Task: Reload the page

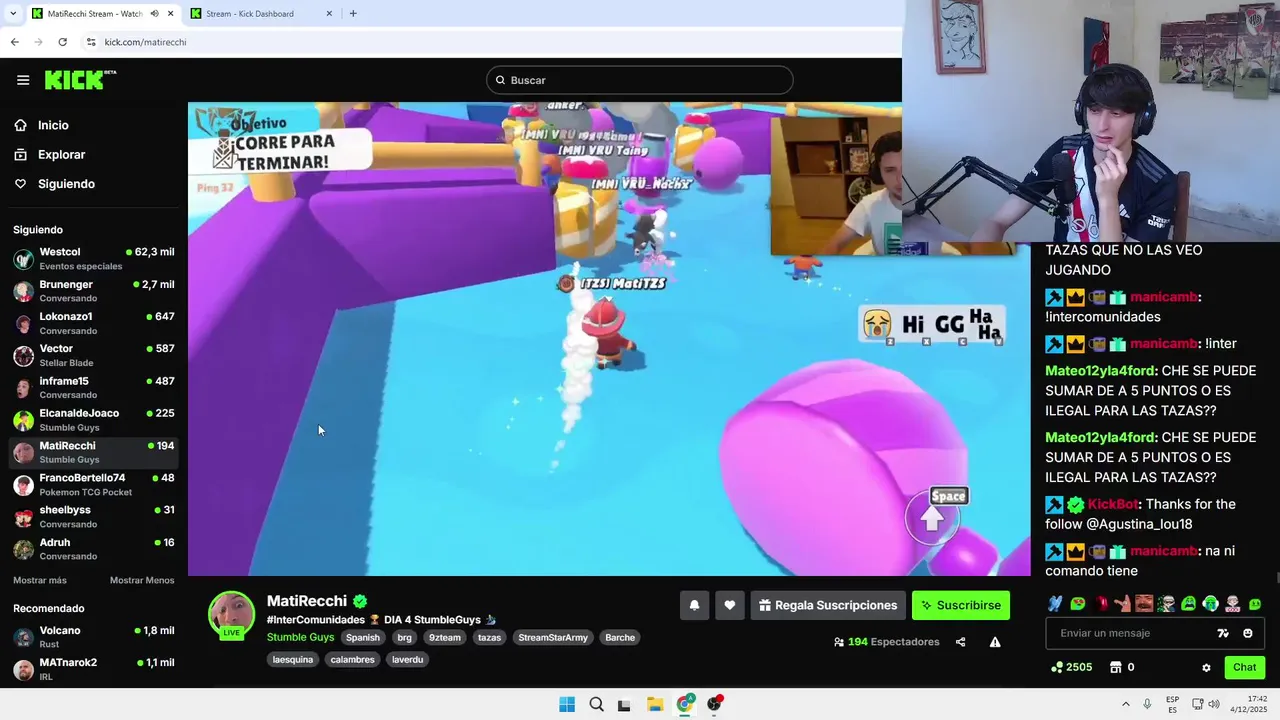Action: coord(62,42)
